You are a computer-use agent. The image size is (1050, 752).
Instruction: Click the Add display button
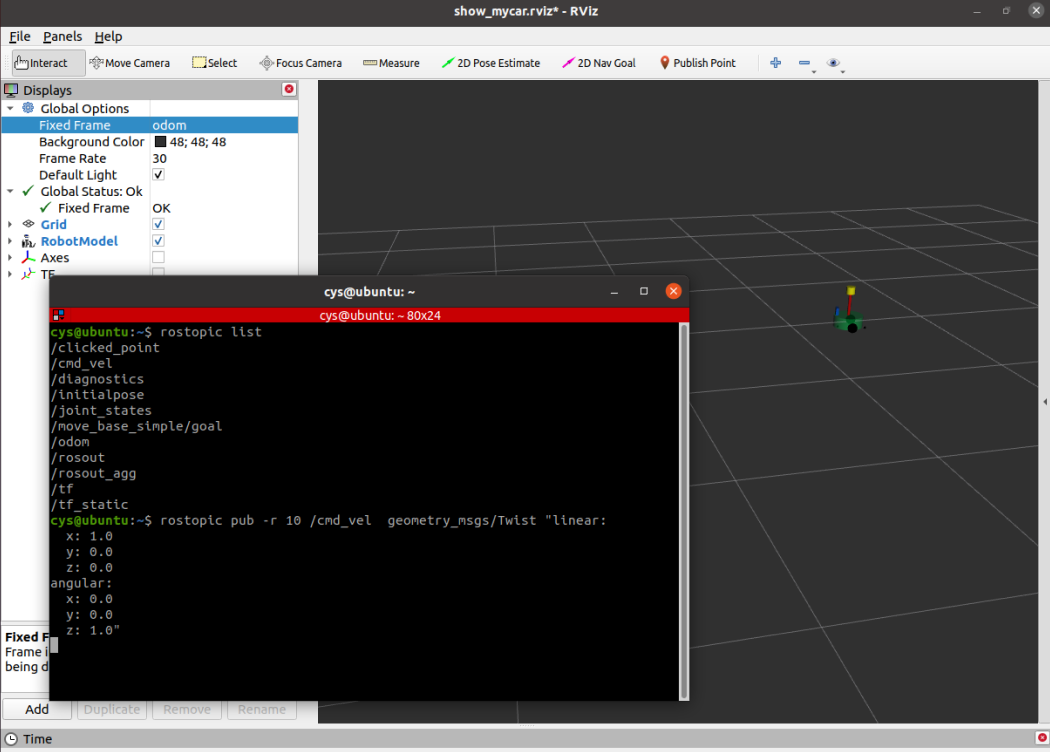37,709
